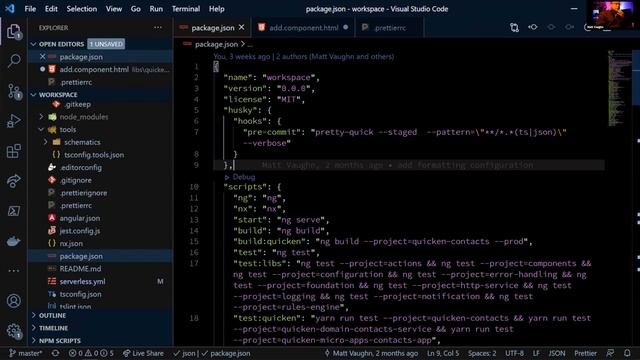Click the editor minimap
Viewport: 640px width, 360px height.
(619, 88)
